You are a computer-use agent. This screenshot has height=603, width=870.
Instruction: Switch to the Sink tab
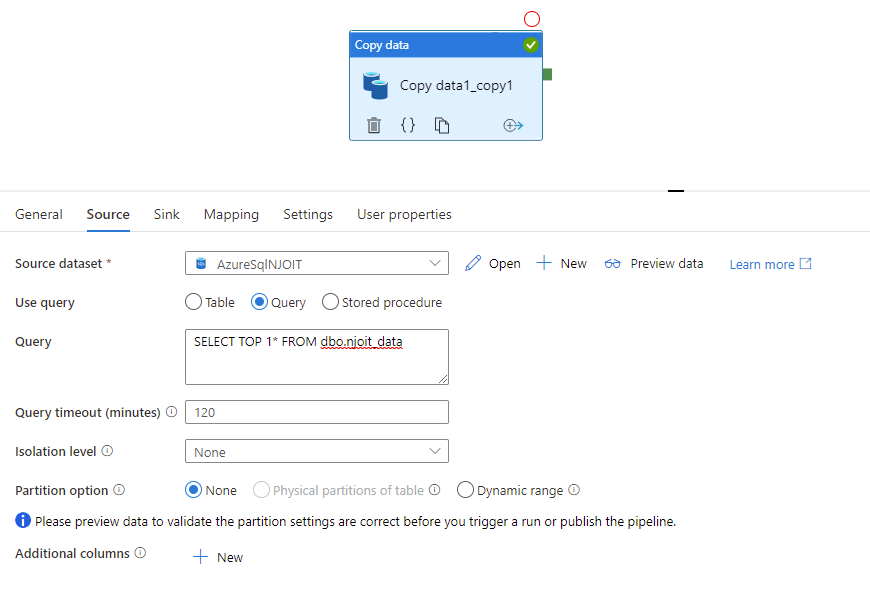pyautogui.click(x=166, y=214)
